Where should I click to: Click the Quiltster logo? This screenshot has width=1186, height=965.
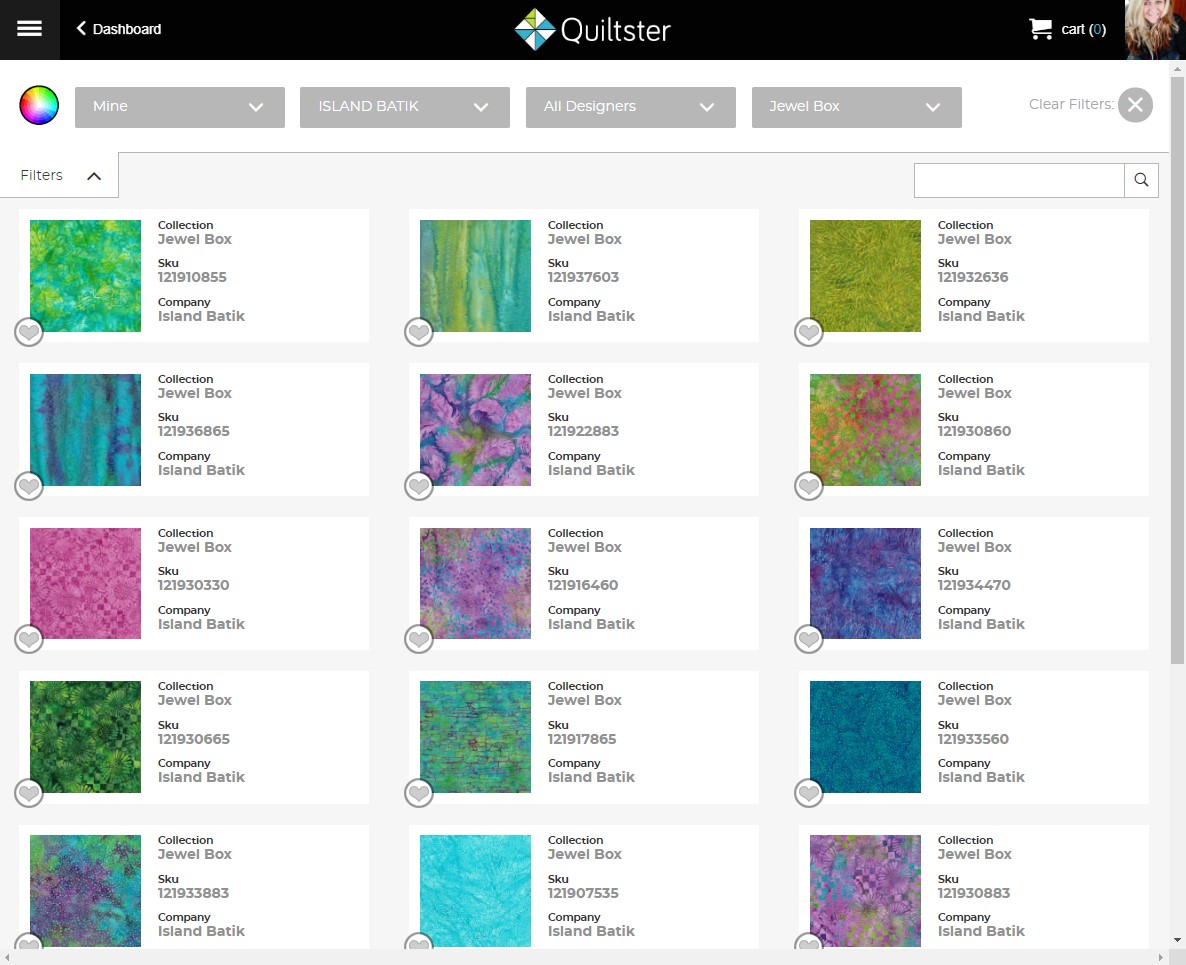(x=592, y=29)
